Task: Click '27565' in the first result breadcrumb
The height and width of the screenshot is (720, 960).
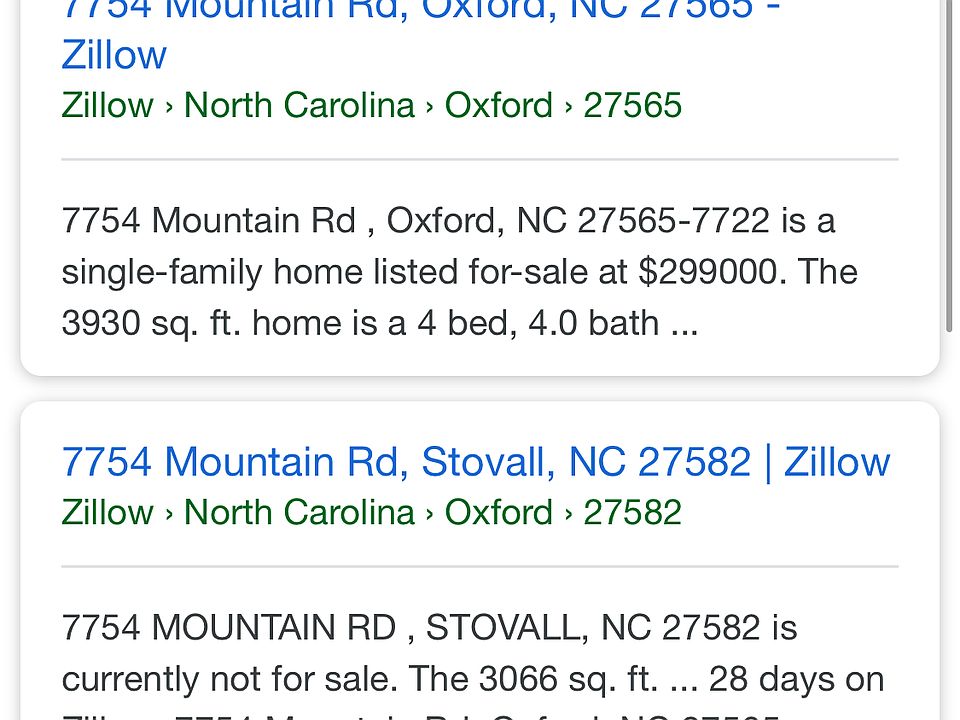Action: coord(632,105)
